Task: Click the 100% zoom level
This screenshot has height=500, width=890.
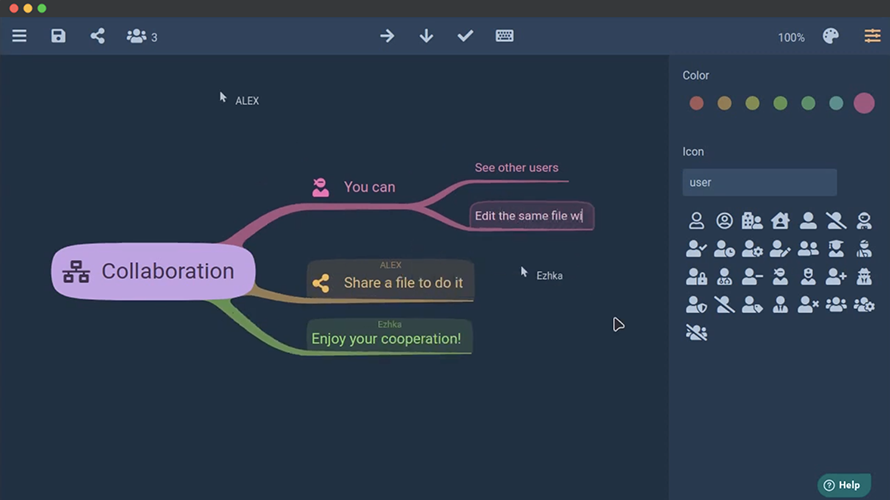Action: [791, 37]
